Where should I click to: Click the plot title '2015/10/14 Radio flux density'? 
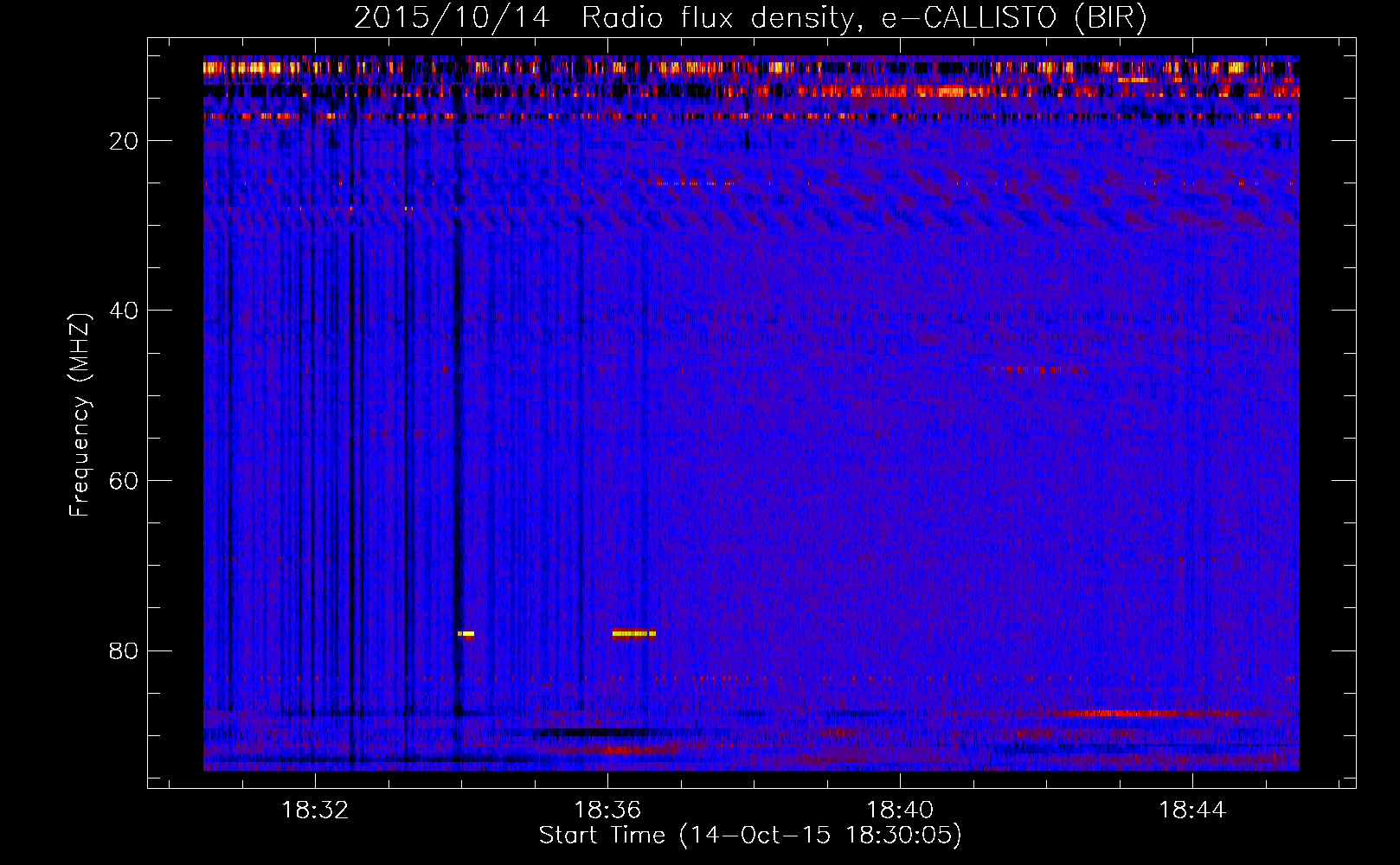tap(603, 18)
